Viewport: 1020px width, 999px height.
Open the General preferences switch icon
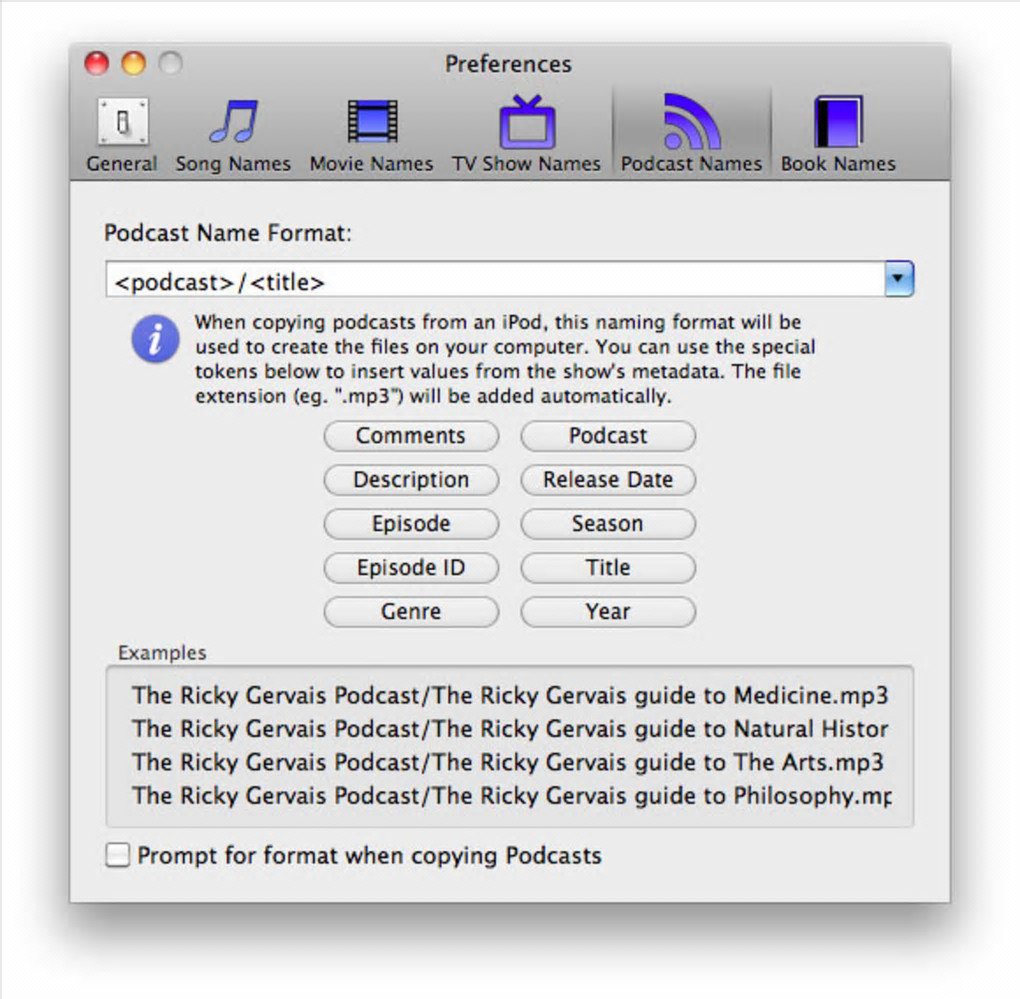(x=123, y=122)
